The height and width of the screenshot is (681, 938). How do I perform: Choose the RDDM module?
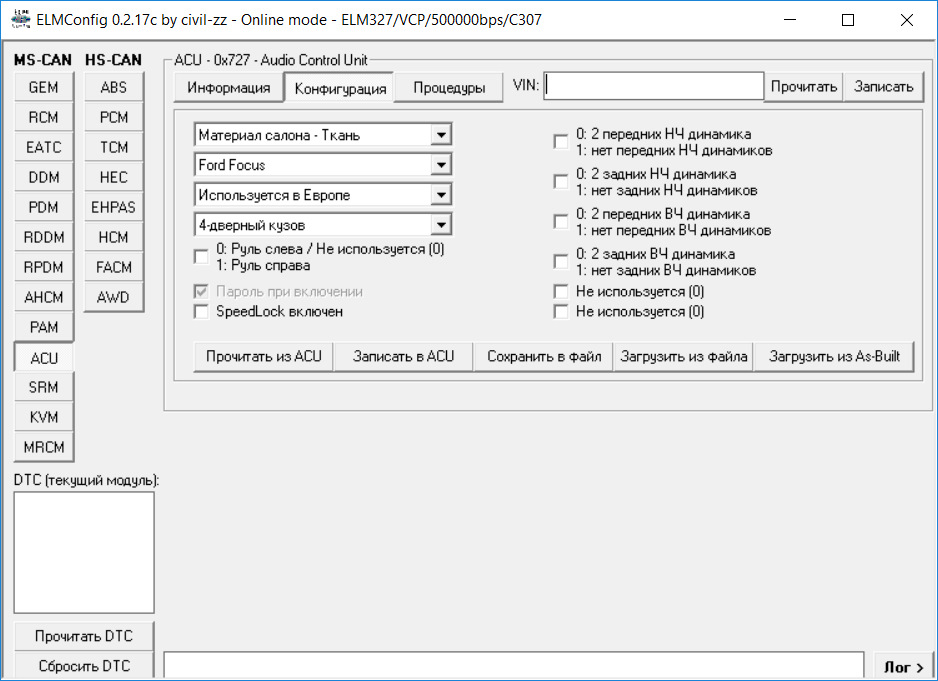click(x=44, y=237)
